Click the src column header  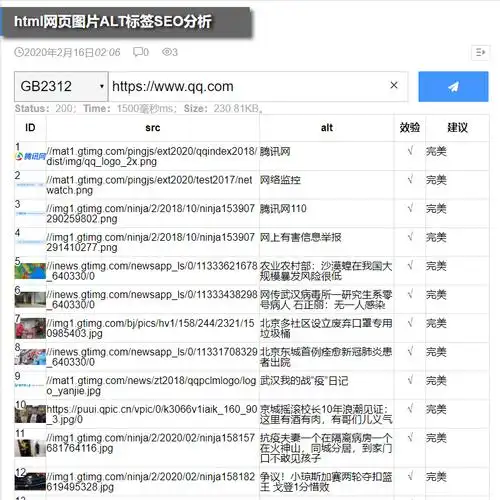(x=153, y=128)
